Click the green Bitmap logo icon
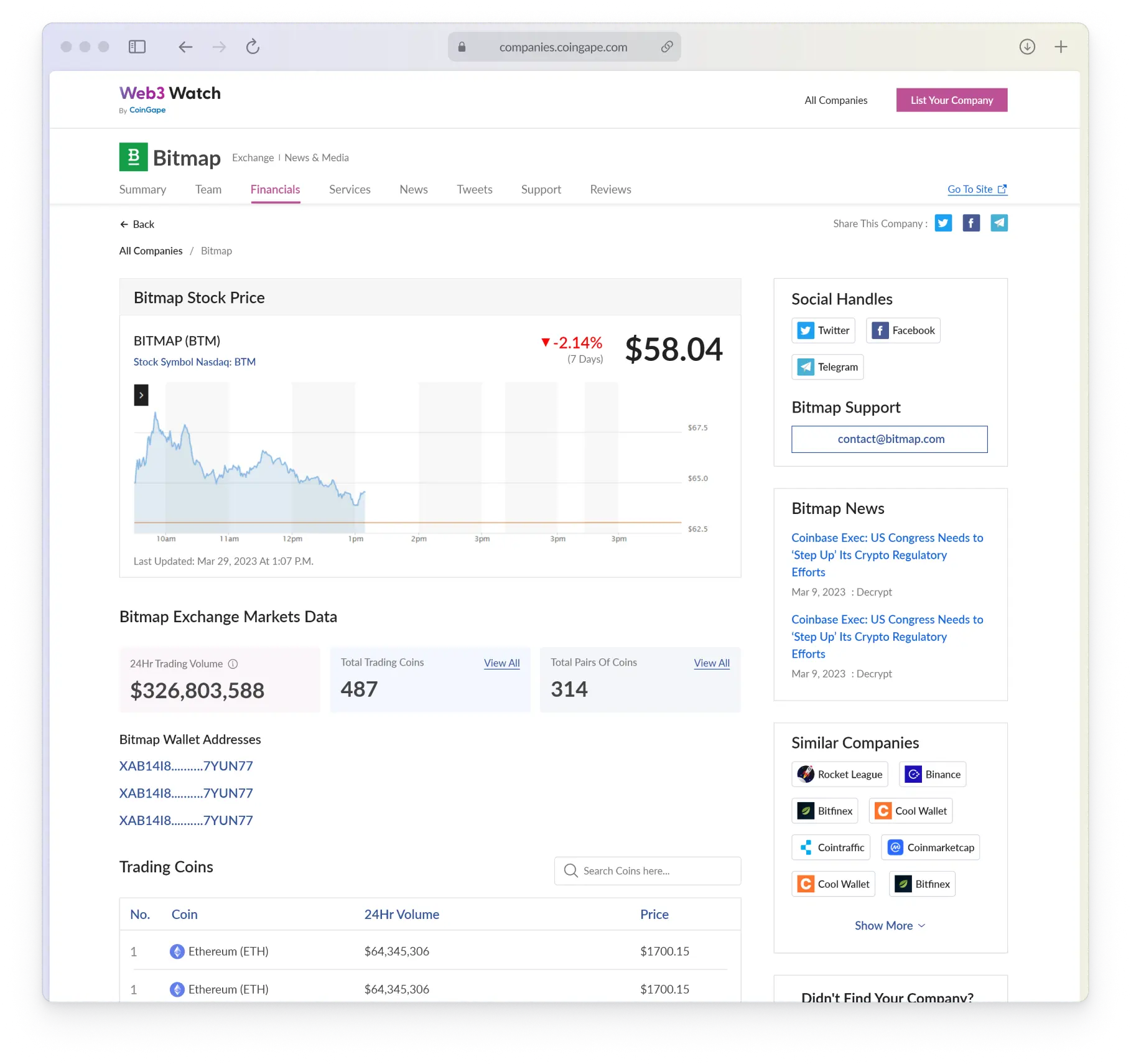 pos(133,157)
